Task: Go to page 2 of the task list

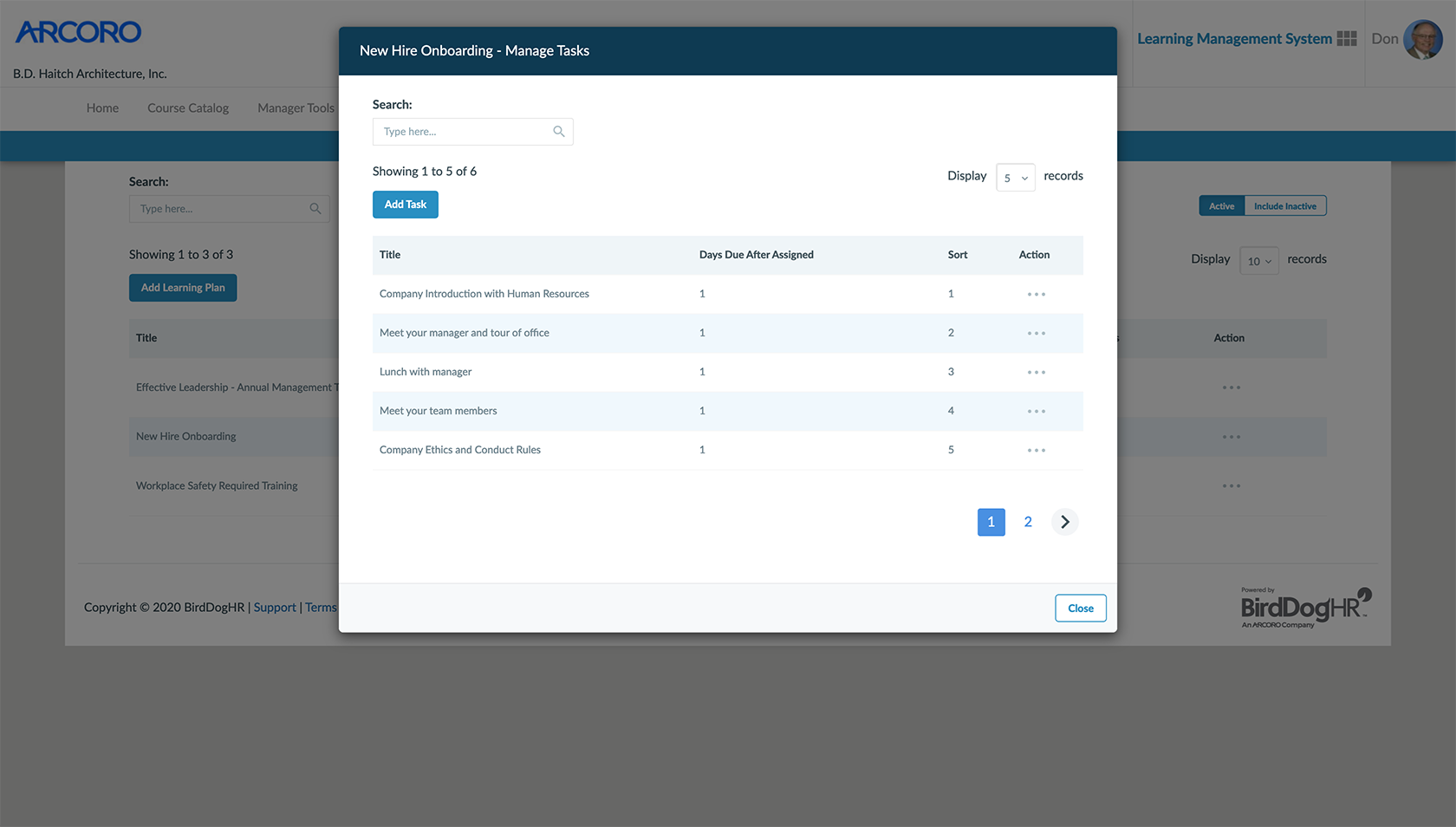Action: click(1028, 522)
